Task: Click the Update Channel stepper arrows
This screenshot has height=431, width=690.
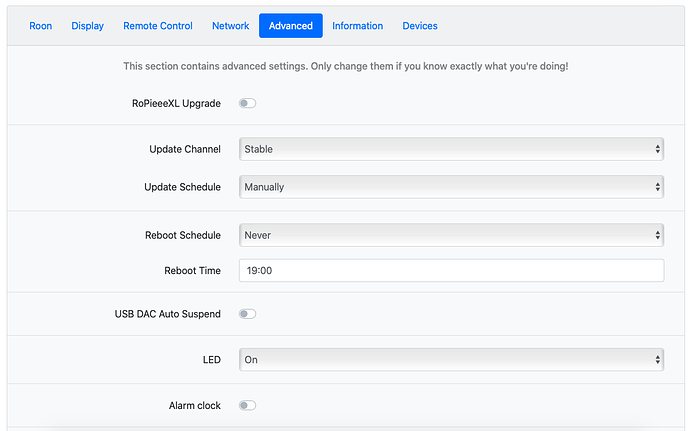Action: coord(657,149)
